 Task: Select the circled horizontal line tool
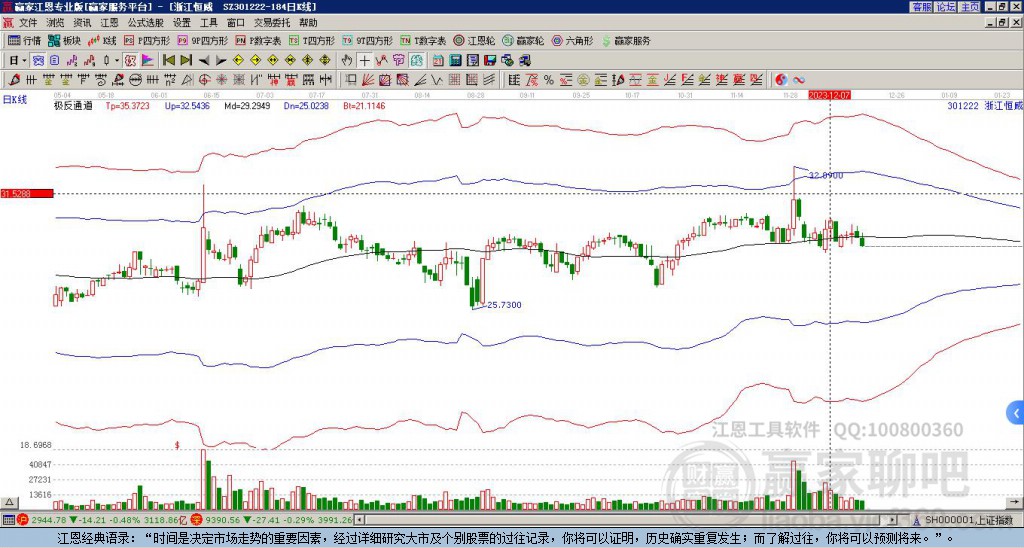click(135, 80)
